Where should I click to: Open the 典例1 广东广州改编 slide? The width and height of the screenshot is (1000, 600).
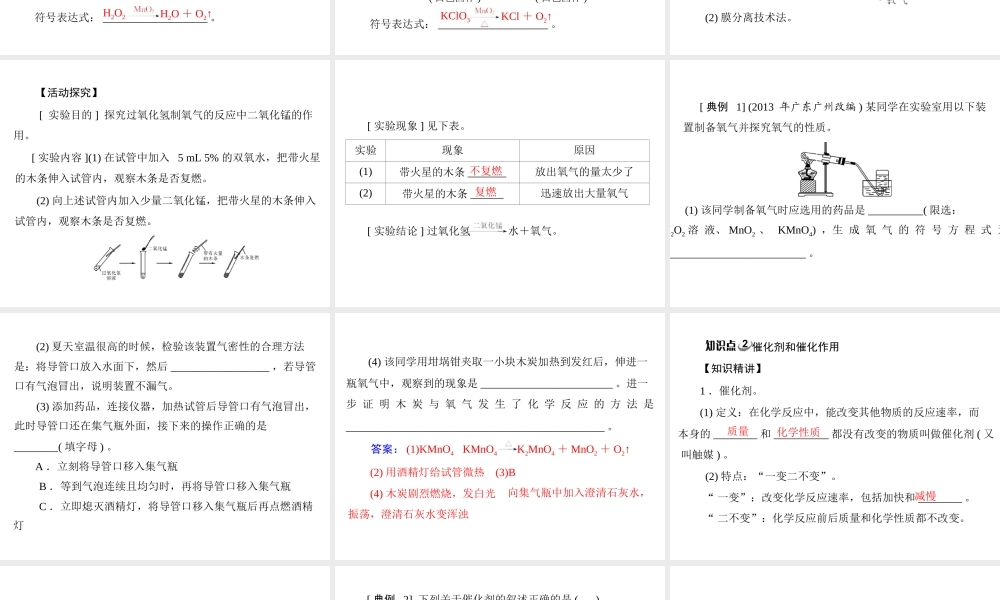[x=835, y=184]
